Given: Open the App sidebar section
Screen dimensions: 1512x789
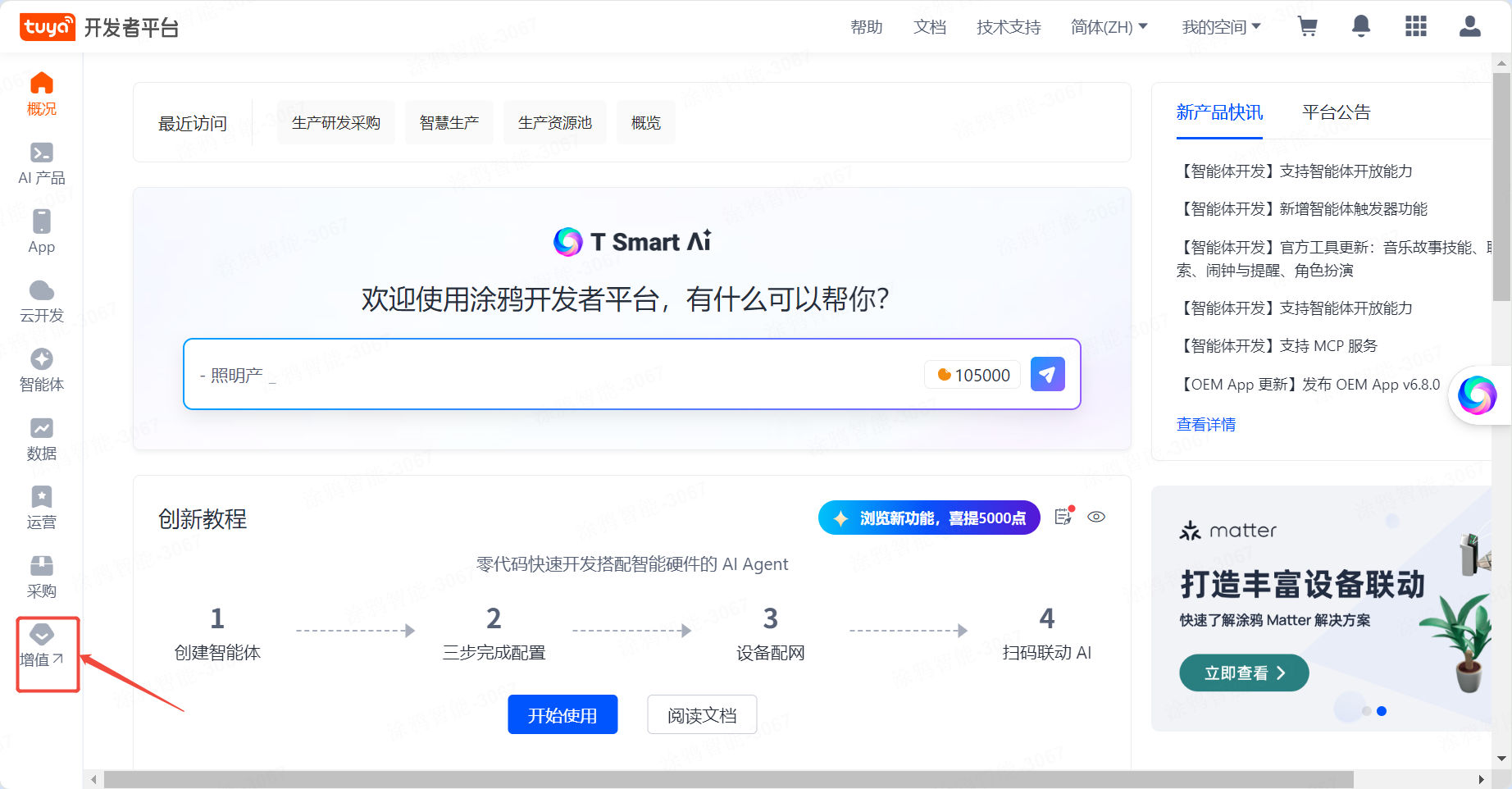Looking at the screenshot, I should [x=41, y=232].
